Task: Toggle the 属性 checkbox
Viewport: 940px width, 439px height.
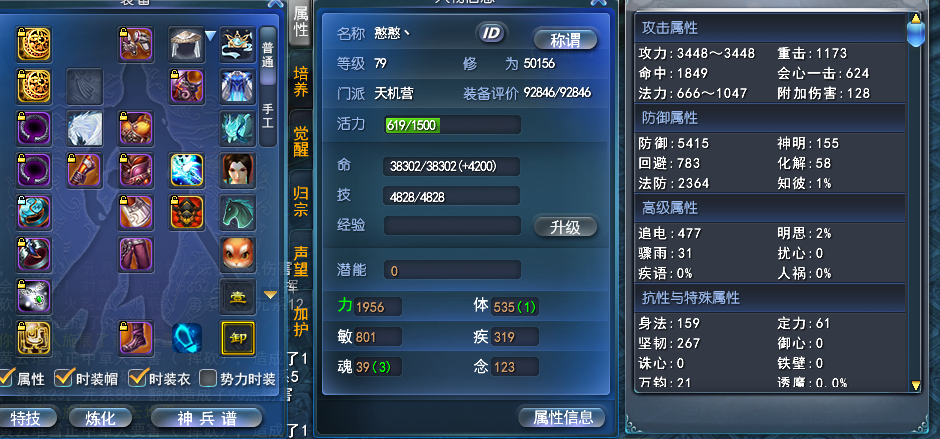Action: coord(5,378)
